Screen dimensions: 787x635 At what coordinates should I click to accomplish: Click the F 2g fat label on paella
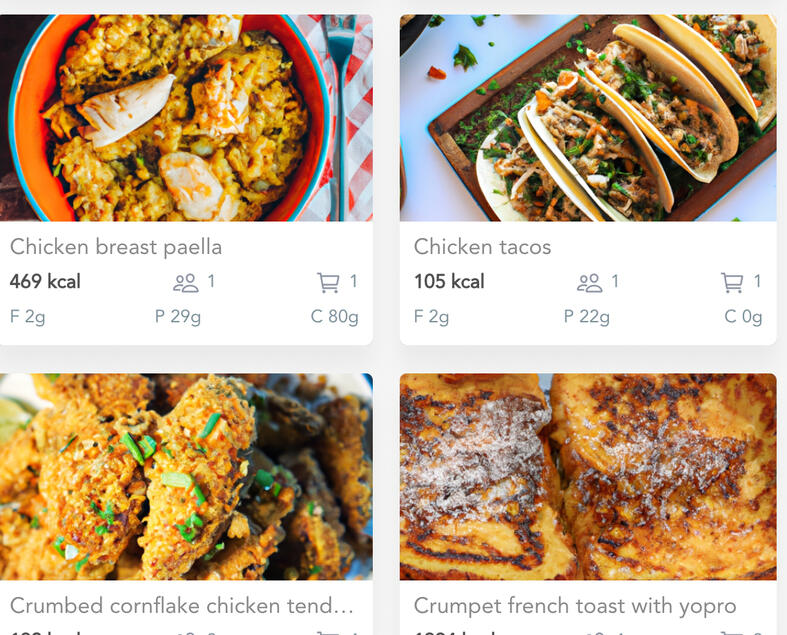(x=27, y=317)
